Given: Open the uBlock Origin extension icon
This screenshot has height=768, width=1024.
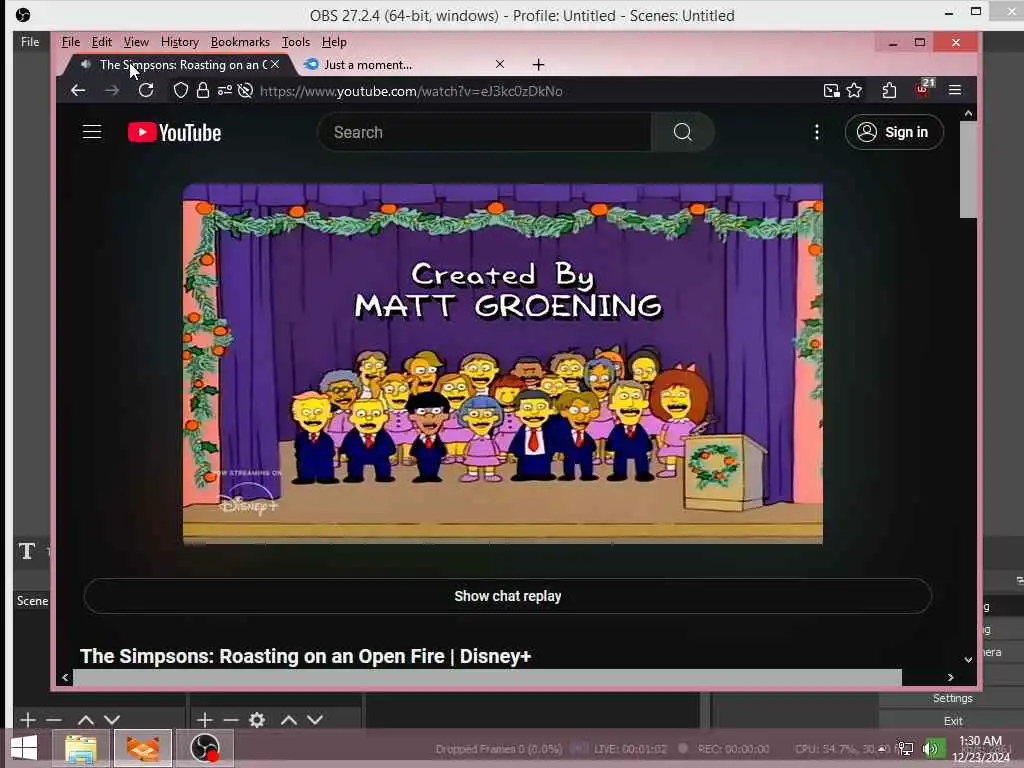Looking at the screenshot, I should click(x=923, y=89).
